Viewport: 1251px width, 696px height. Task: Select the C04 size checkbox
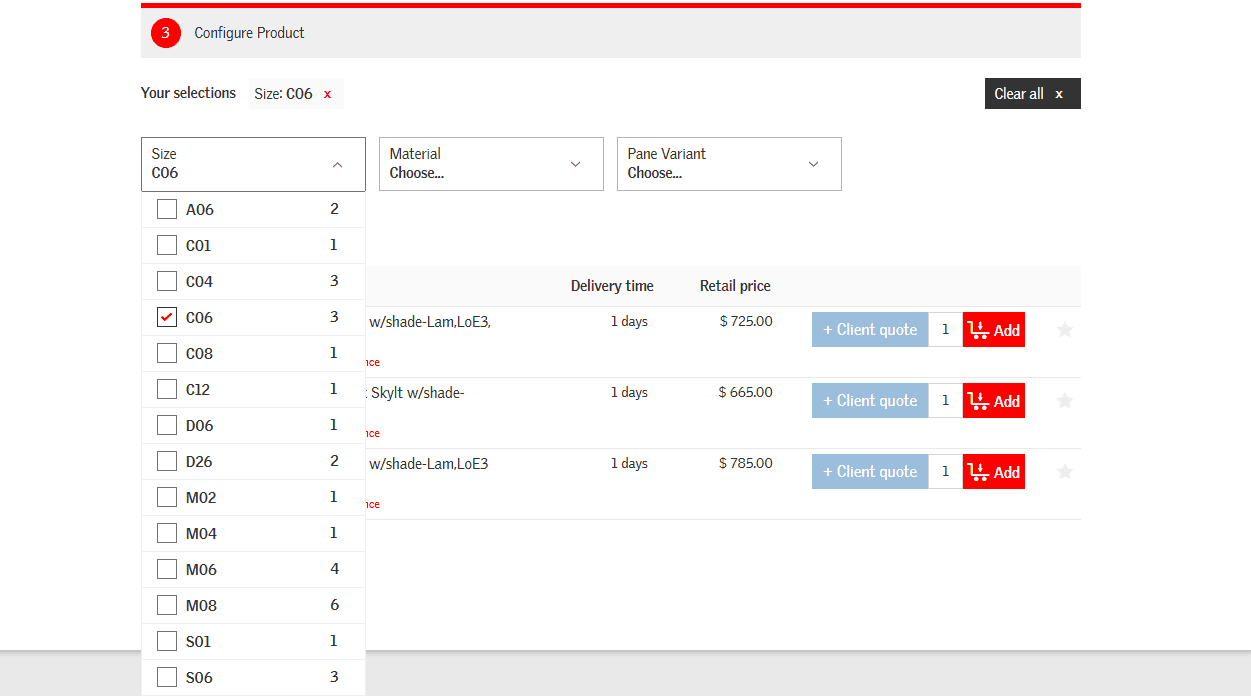tap(167, 281)
